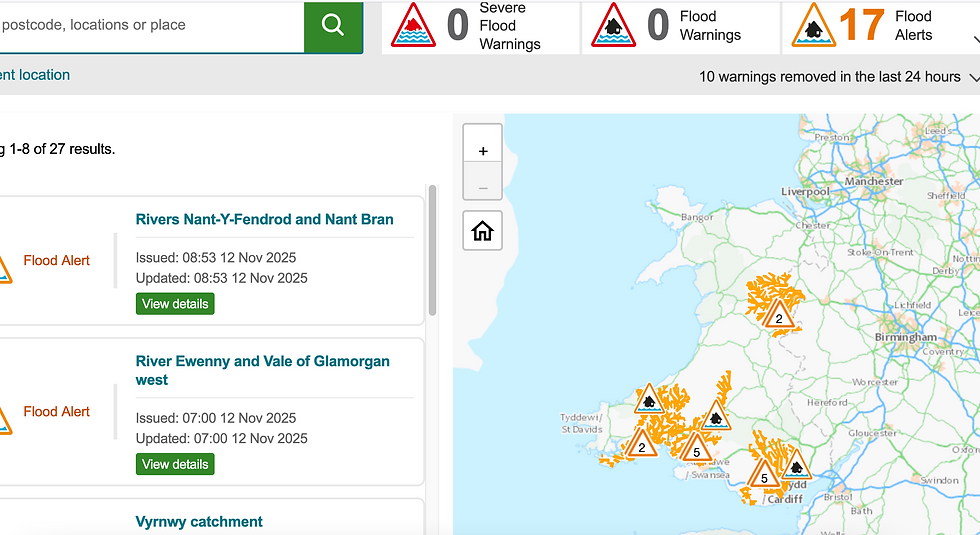The height and width of the screenshot is (535, 980).
Task: Reset map with the home icon
Action: click(x=483, y=232)
